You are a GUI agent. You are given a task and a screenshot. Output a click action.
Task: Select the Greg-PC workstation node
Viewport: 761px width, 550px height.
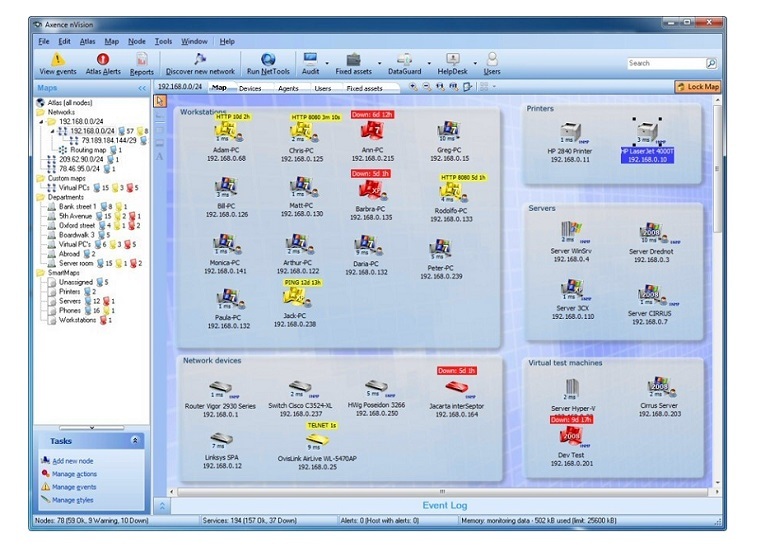coord(449,140)
